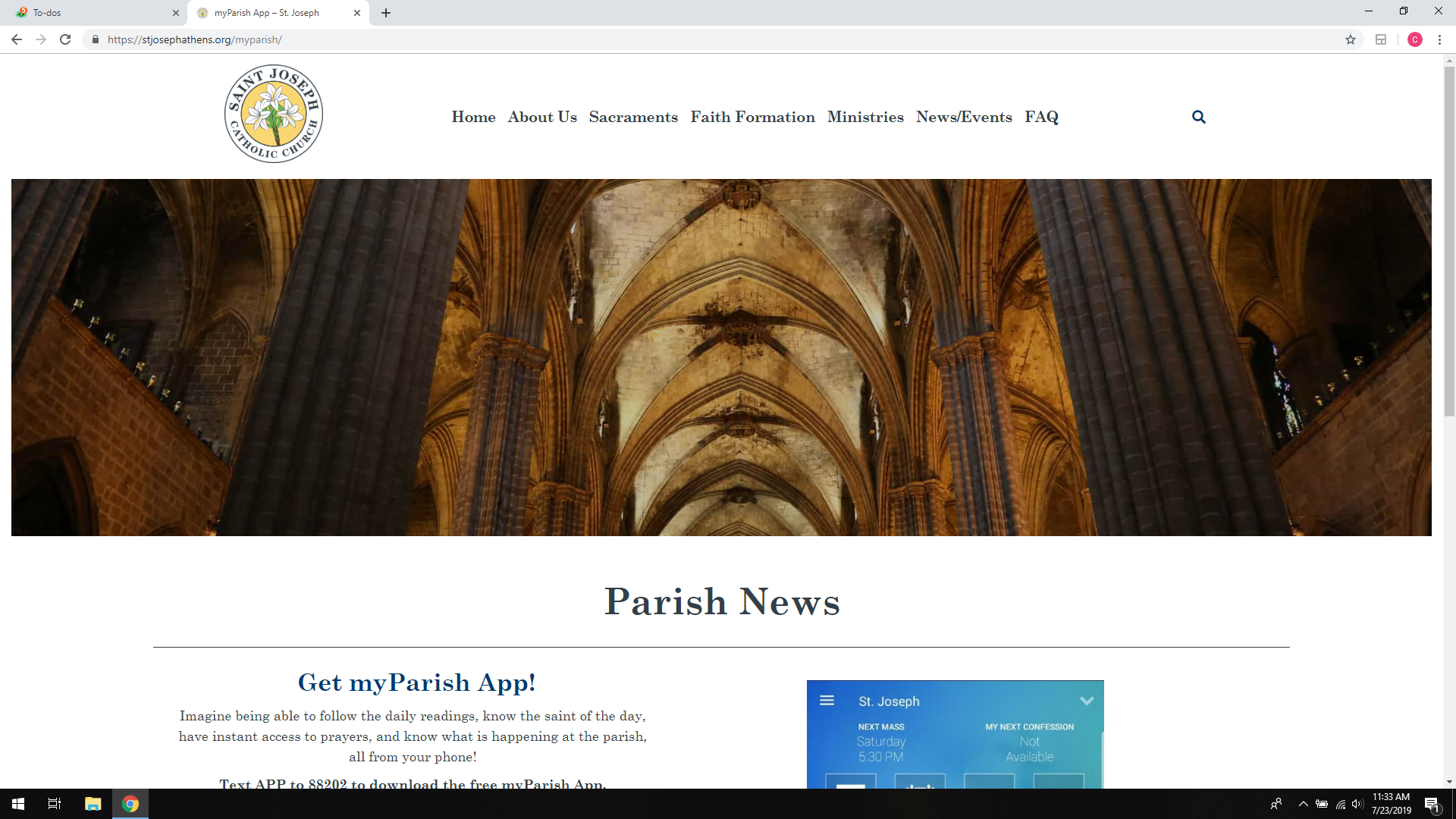The height and width of the screenshot is (819, 1456).
Task: Open the Sacraments menu item
Action: click(x=633, y=117)
